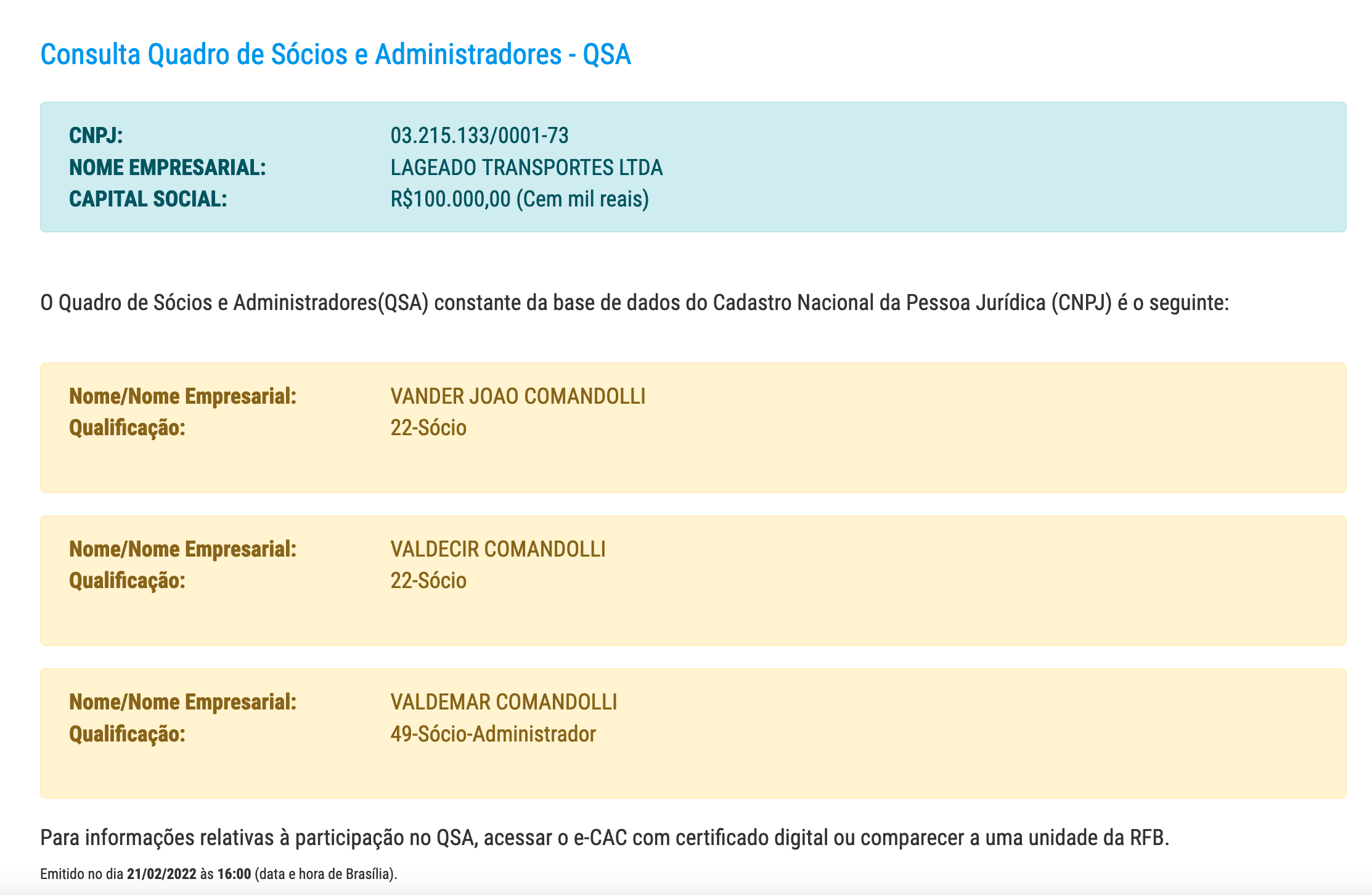Click 22-Sócio qualification under VALDECIR COMANDOLLI
This screenshot has height=895, width=1372.
pyautogui.click(x=428, y=581)
